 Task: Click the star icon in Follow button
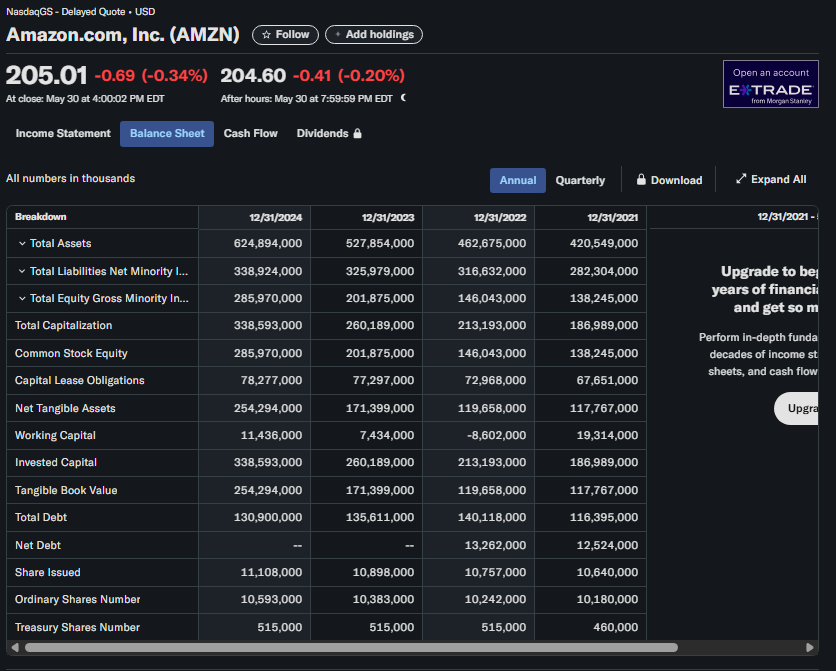pyautogui.click(x=267, y=35)
